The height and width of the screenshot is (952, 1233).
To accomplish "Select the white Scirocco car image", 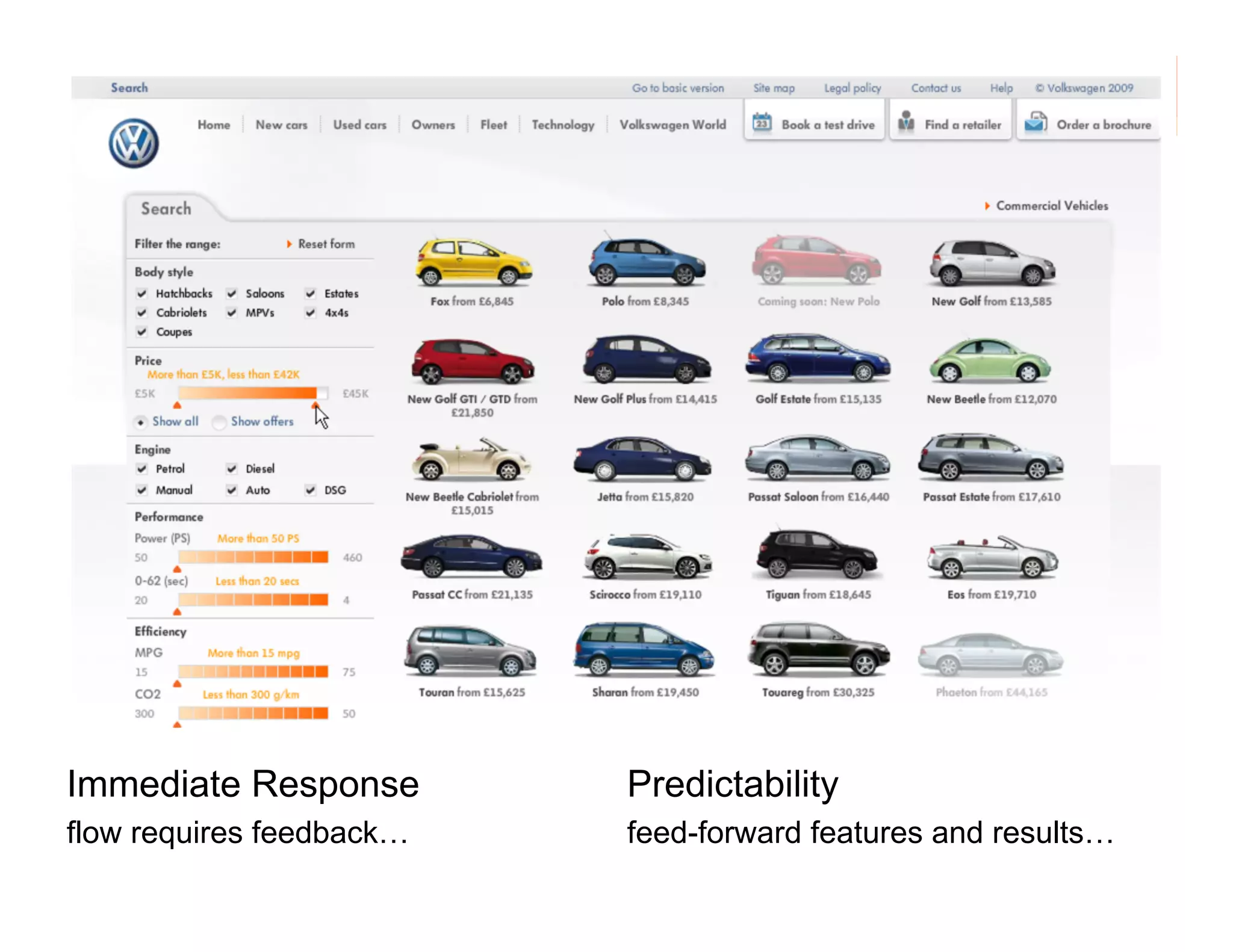I will click(648, 555).
